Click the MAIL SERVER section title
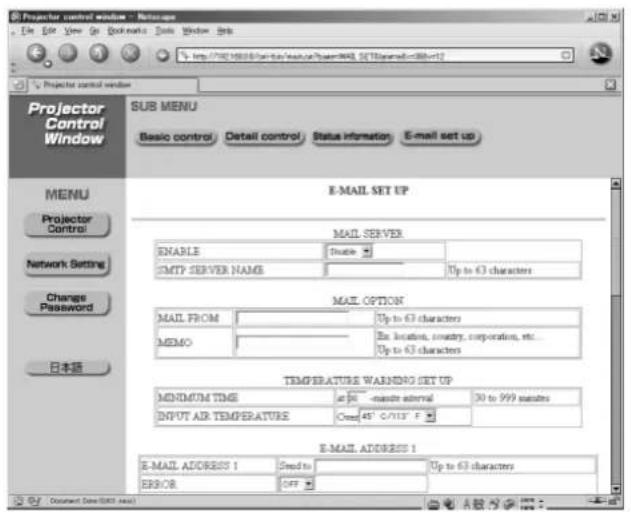 (368, 233)
